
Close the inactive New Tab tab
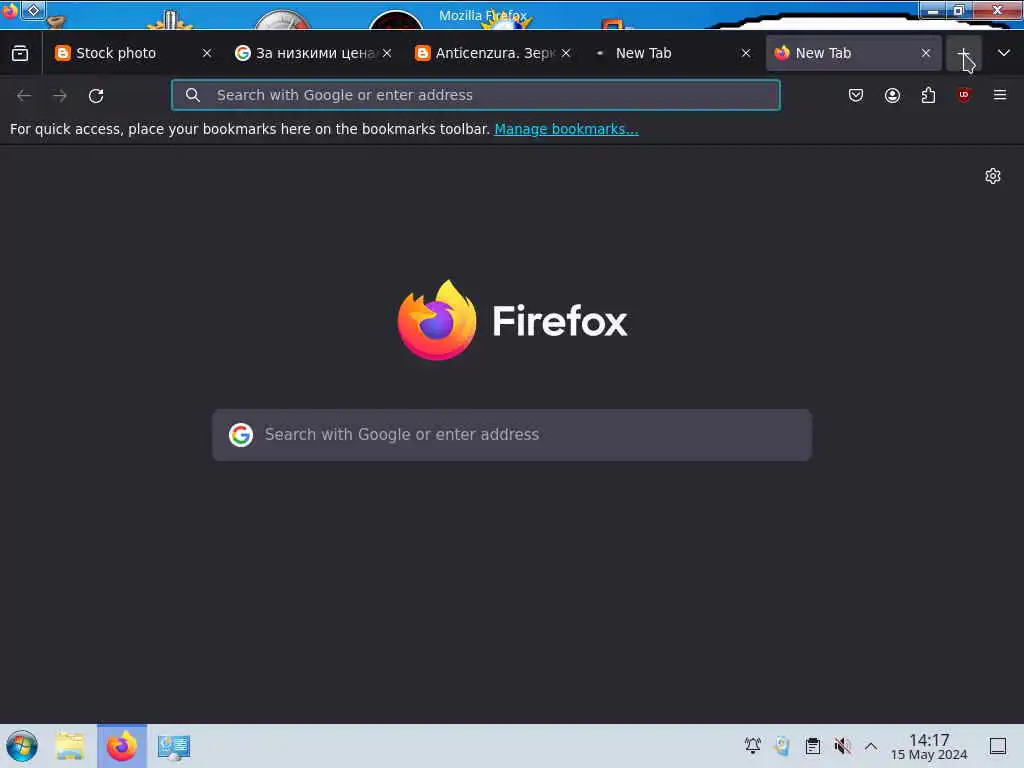pos(746,53)
